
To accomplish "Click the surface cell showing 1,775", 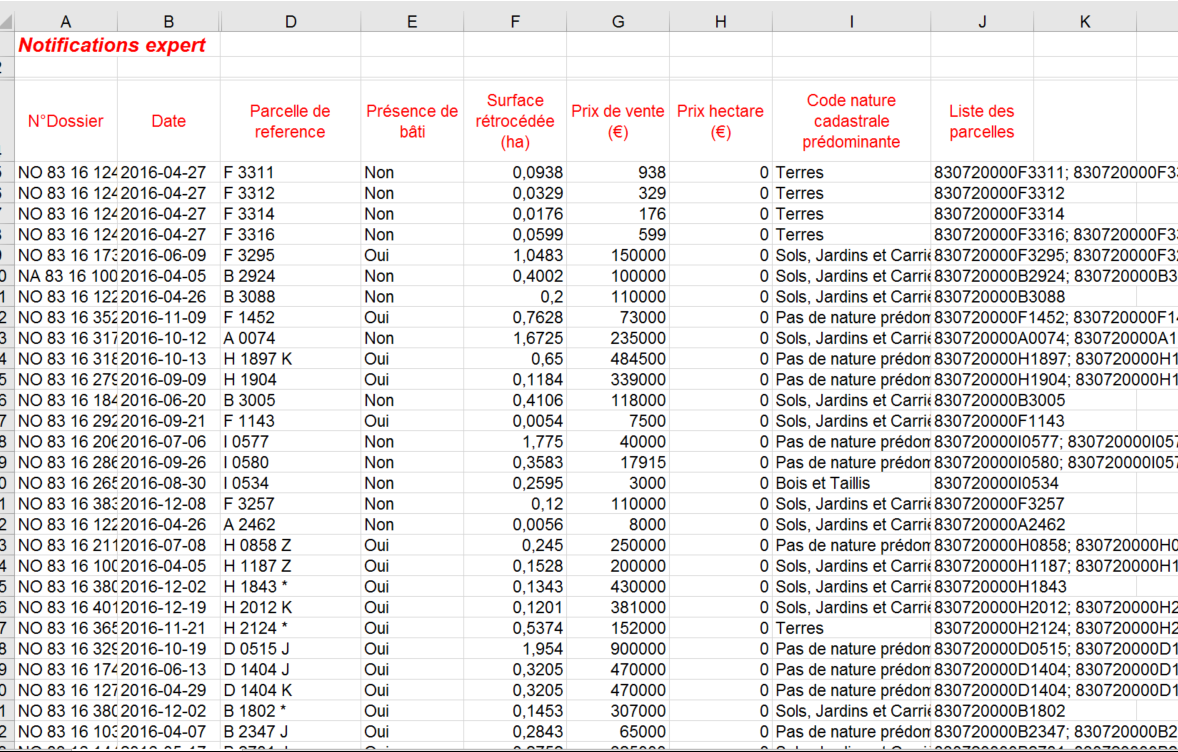I will point(515,442).
